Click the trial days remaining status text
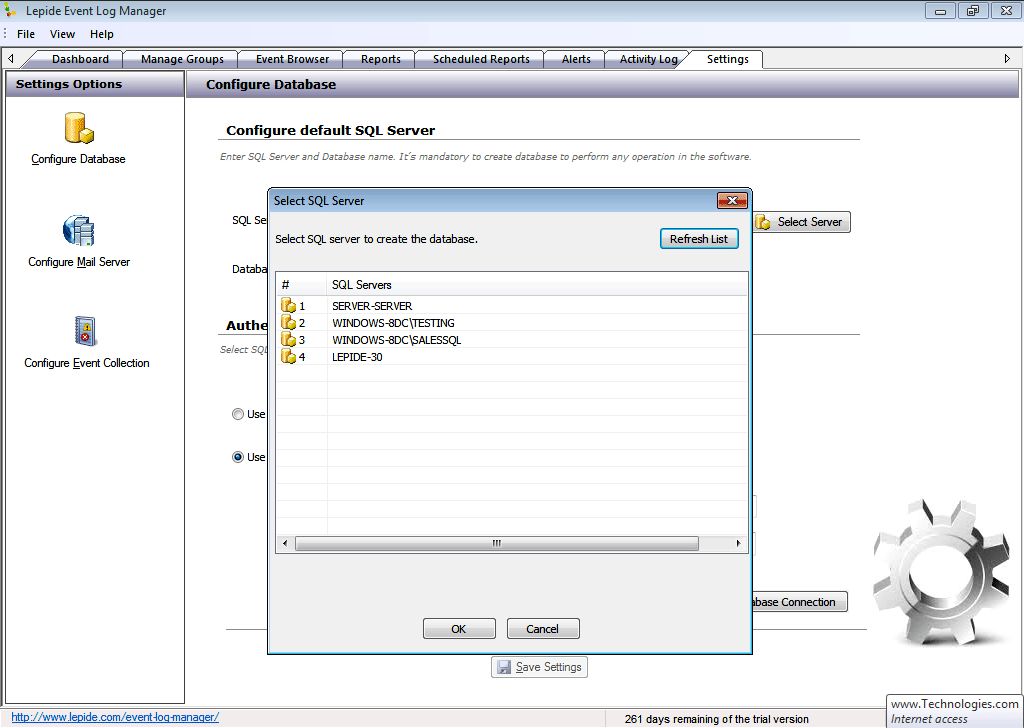 [x=716, y=719]
